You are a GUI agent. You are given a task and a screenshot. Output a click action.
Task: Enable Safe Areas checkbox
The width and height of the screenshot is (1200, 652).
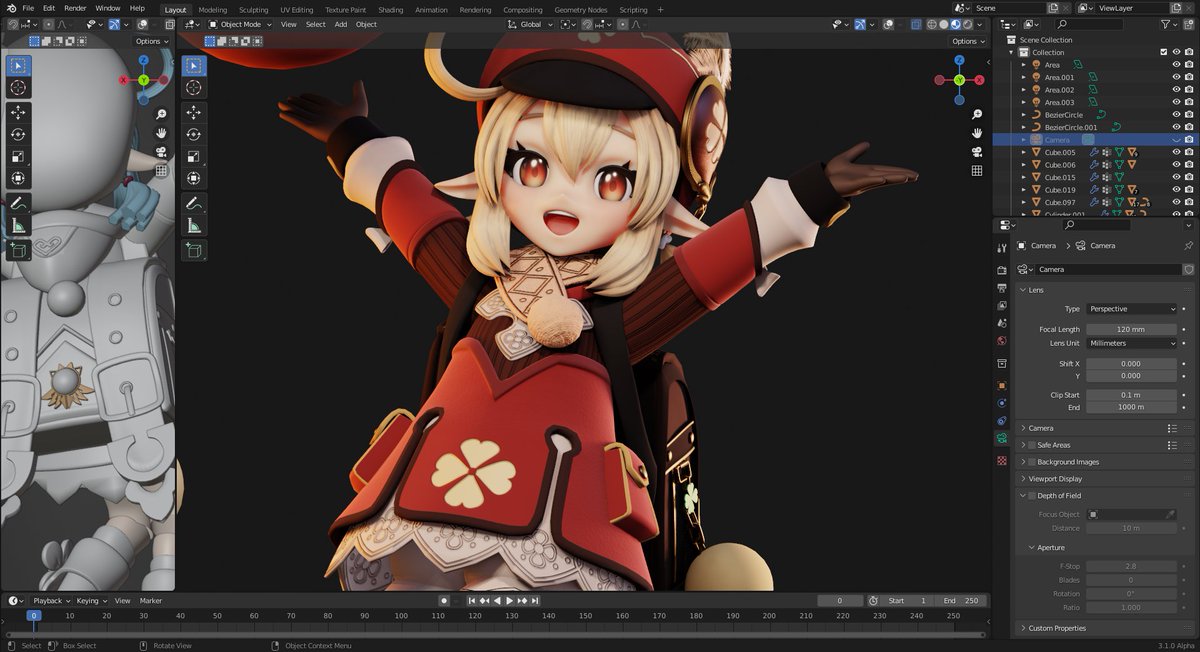point(1031,445)
